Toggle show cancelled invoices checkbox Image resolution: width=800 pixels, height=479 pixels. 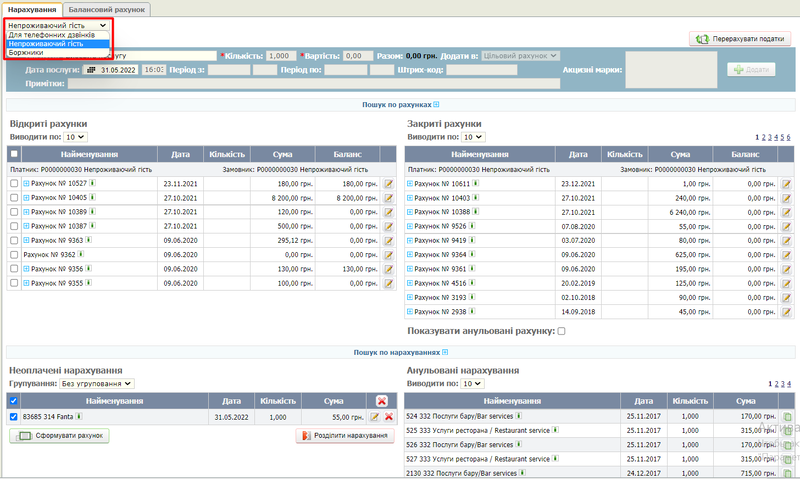(561, 331)
